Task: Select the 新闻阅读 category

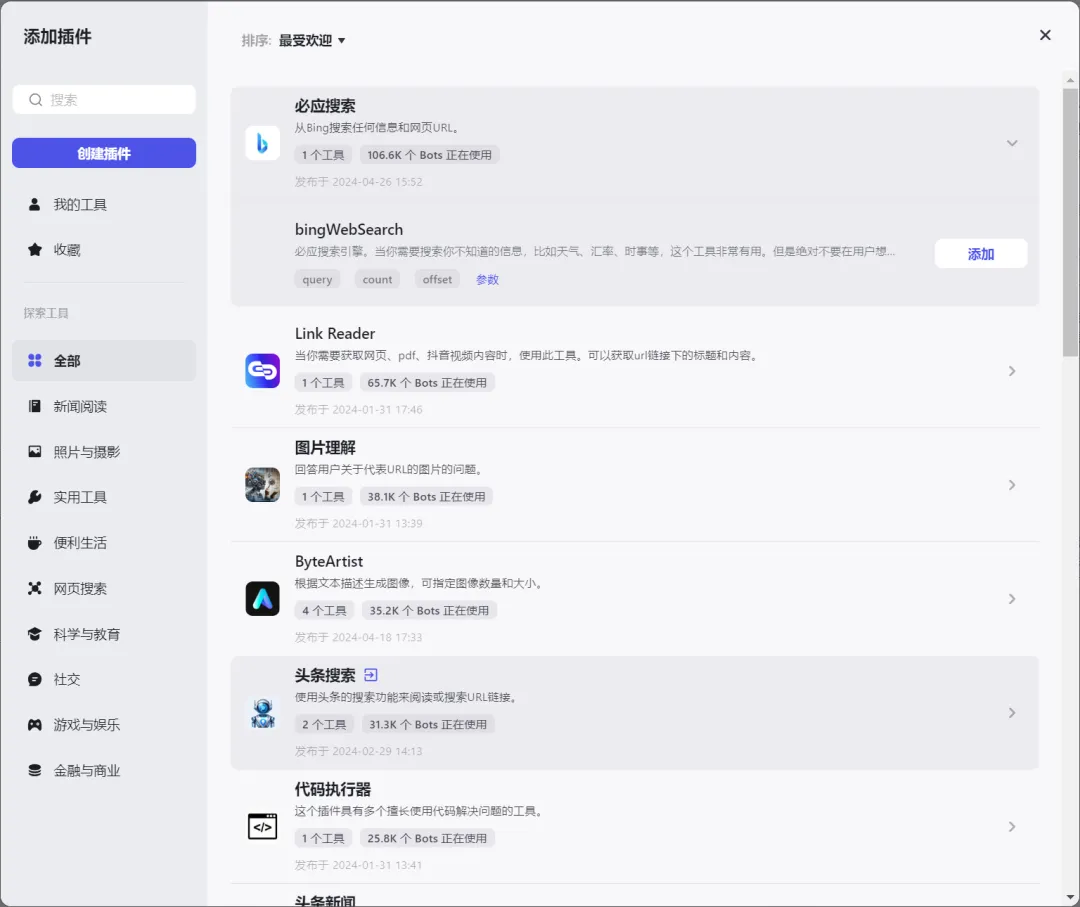Action: click(x=80, y=407)
